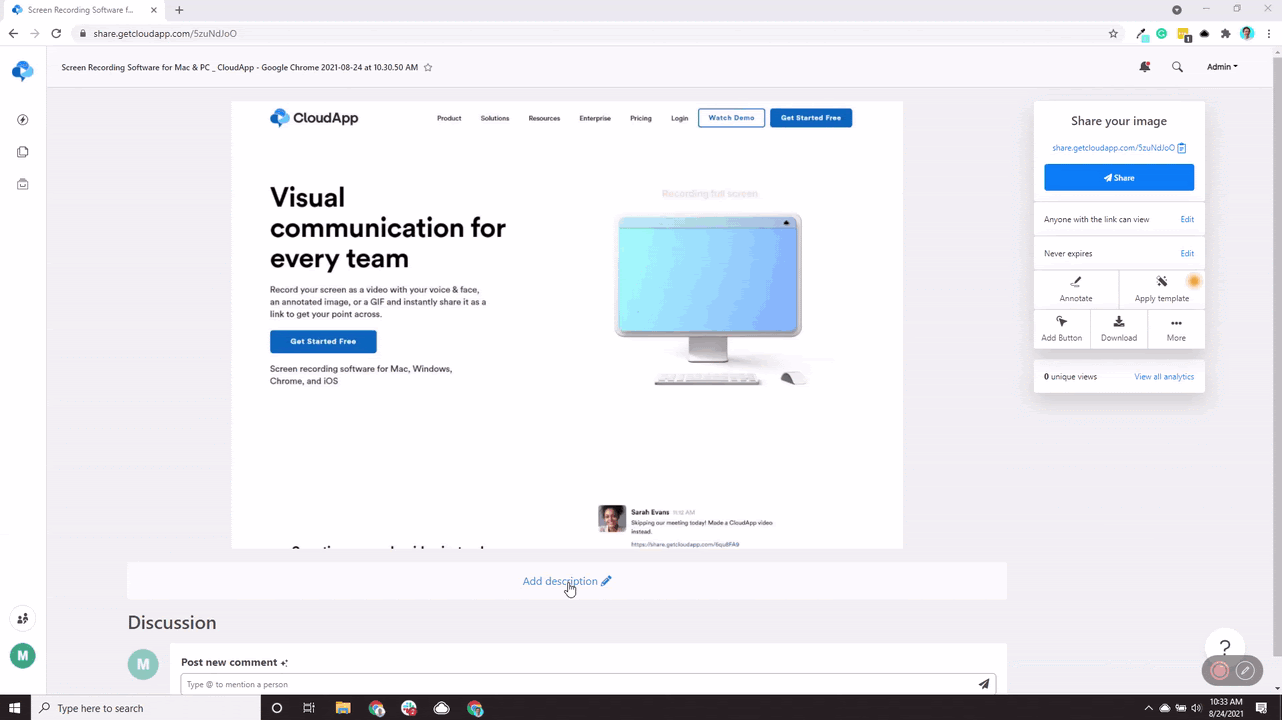The height and width of the screenshot is (720, 1282).
Task: Open the Chrome tab search dropdown
Action: 1177,10
